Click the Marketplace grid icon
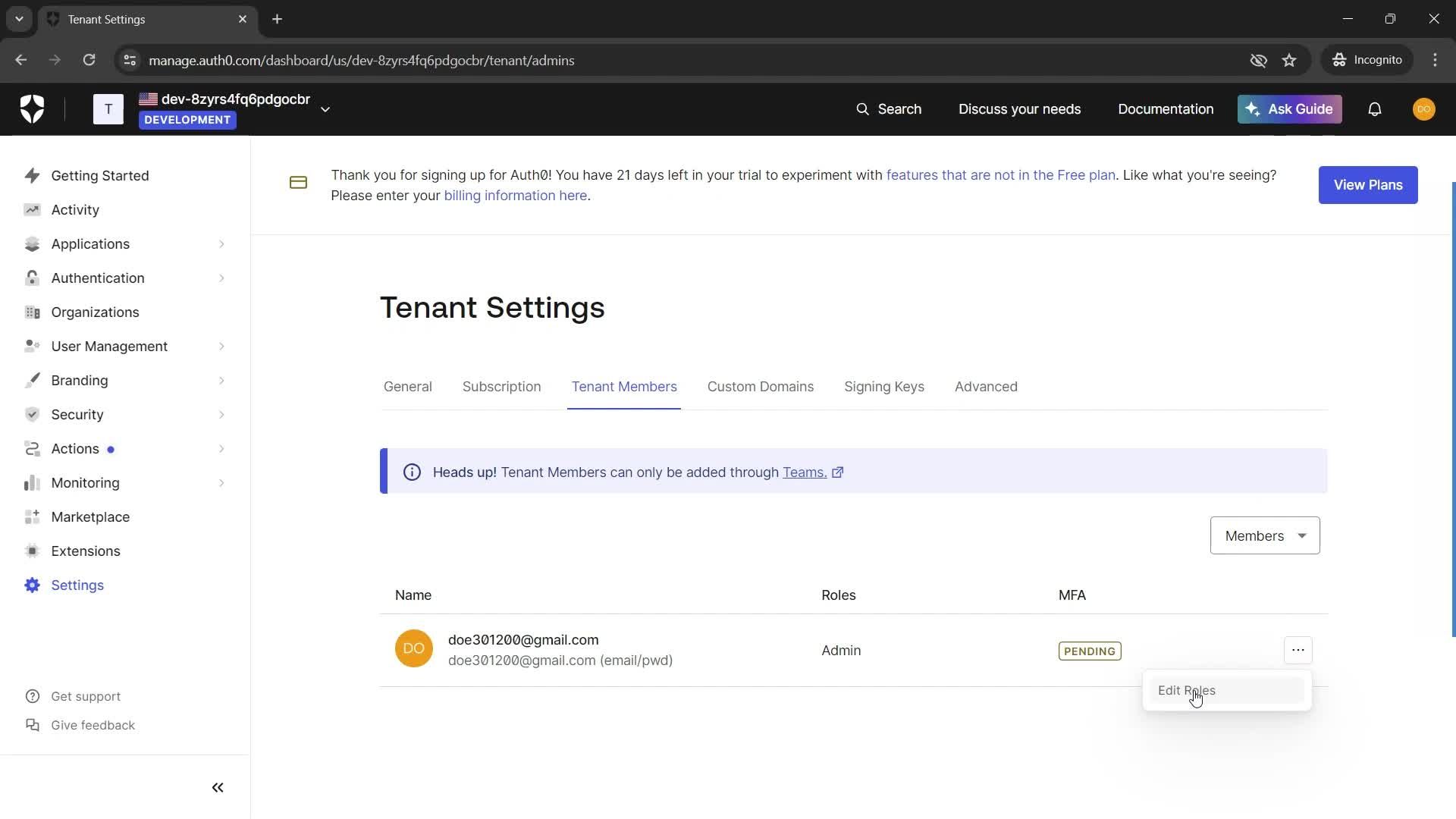The height and width of the screenshot is (819, 1456). [32, 516]
